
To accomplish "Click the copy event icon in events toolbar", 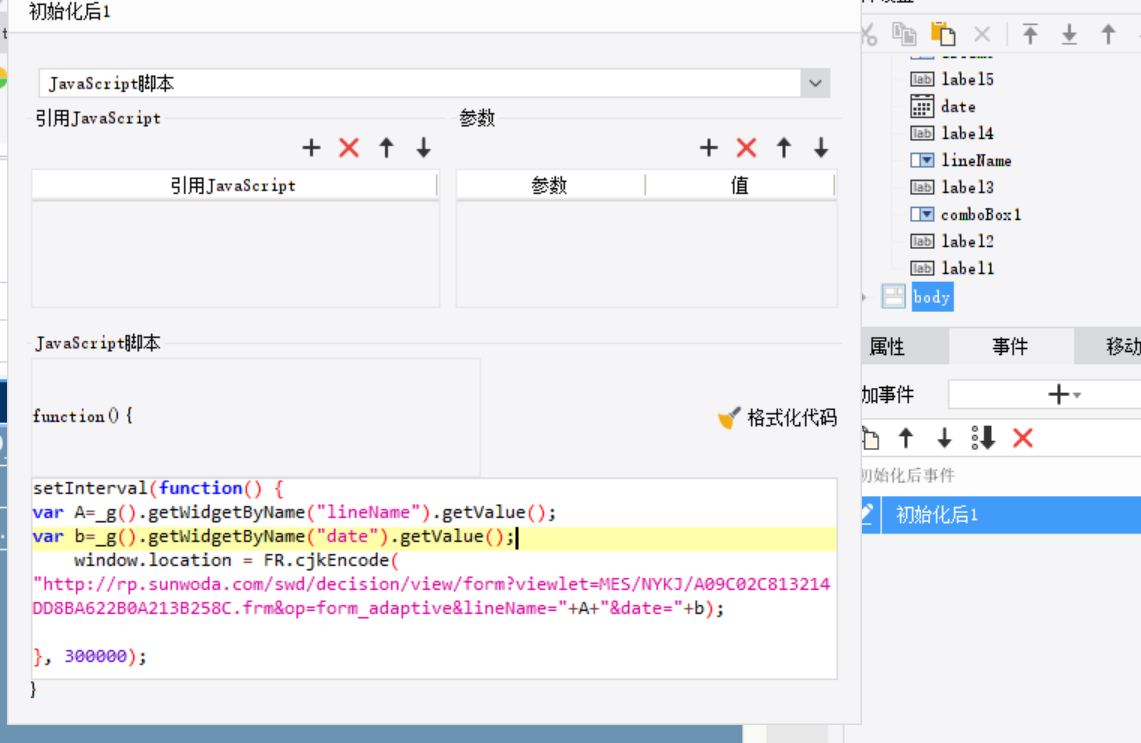I will coord(870,438).
